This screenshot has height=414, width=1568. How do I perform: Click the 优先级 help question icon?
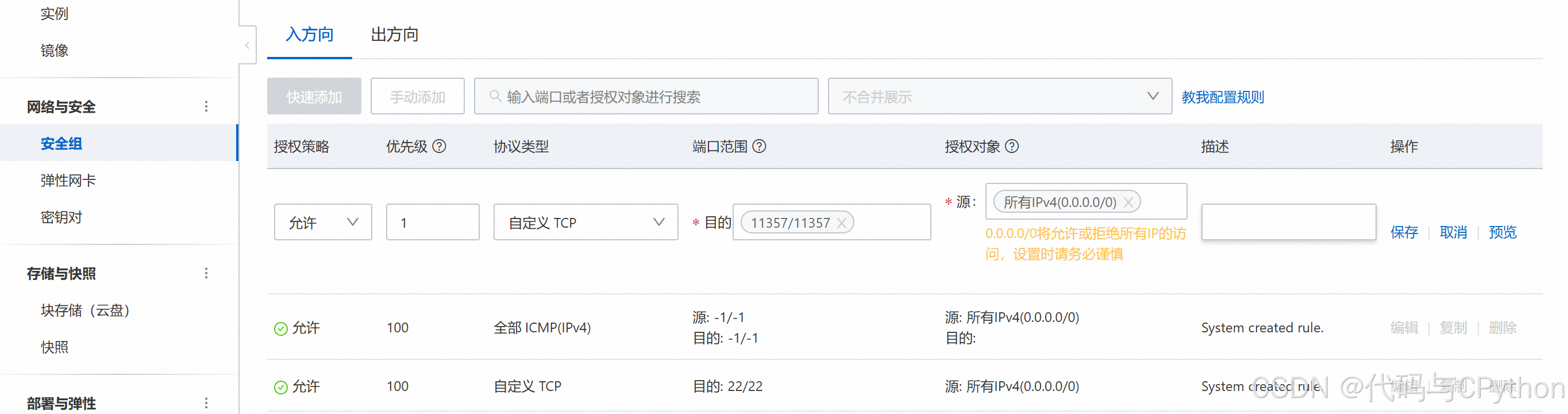(x=439, y=146)
